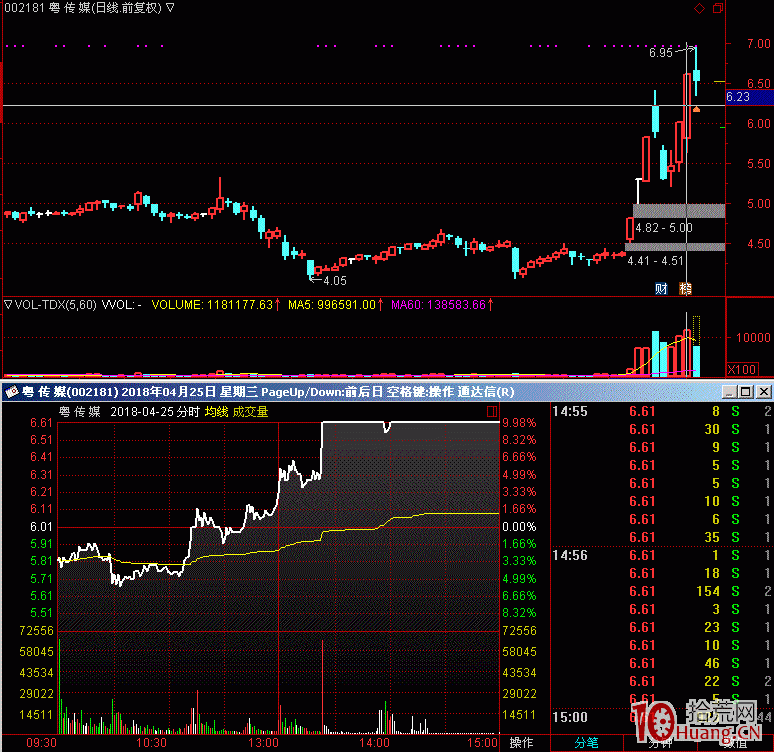Click the MA5: 996591.00 value
The height and width of the screenshot is (752, 774).
pyautogui.click(x=332, y=305)
